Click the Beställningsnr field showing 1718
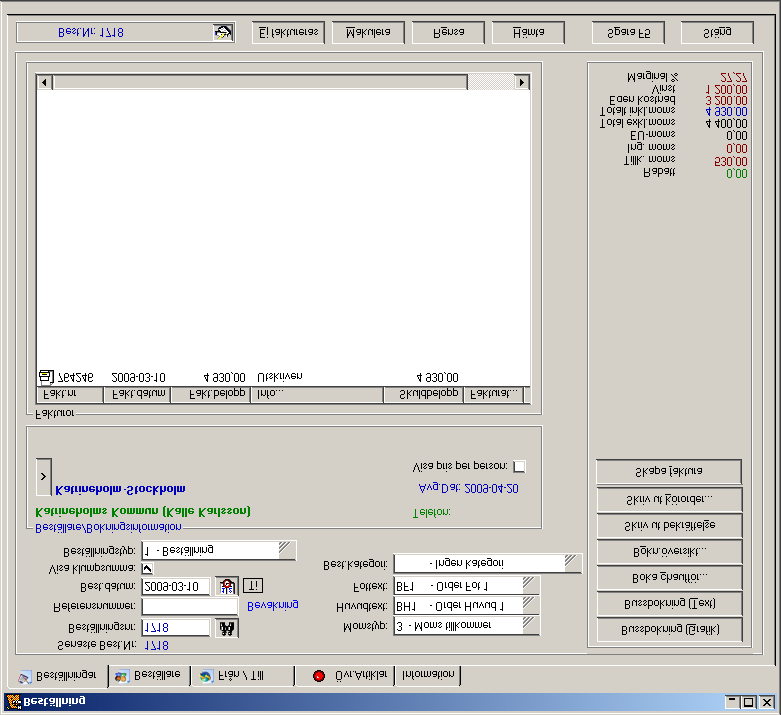Screen dimensions: 781x715 (176, 628)
